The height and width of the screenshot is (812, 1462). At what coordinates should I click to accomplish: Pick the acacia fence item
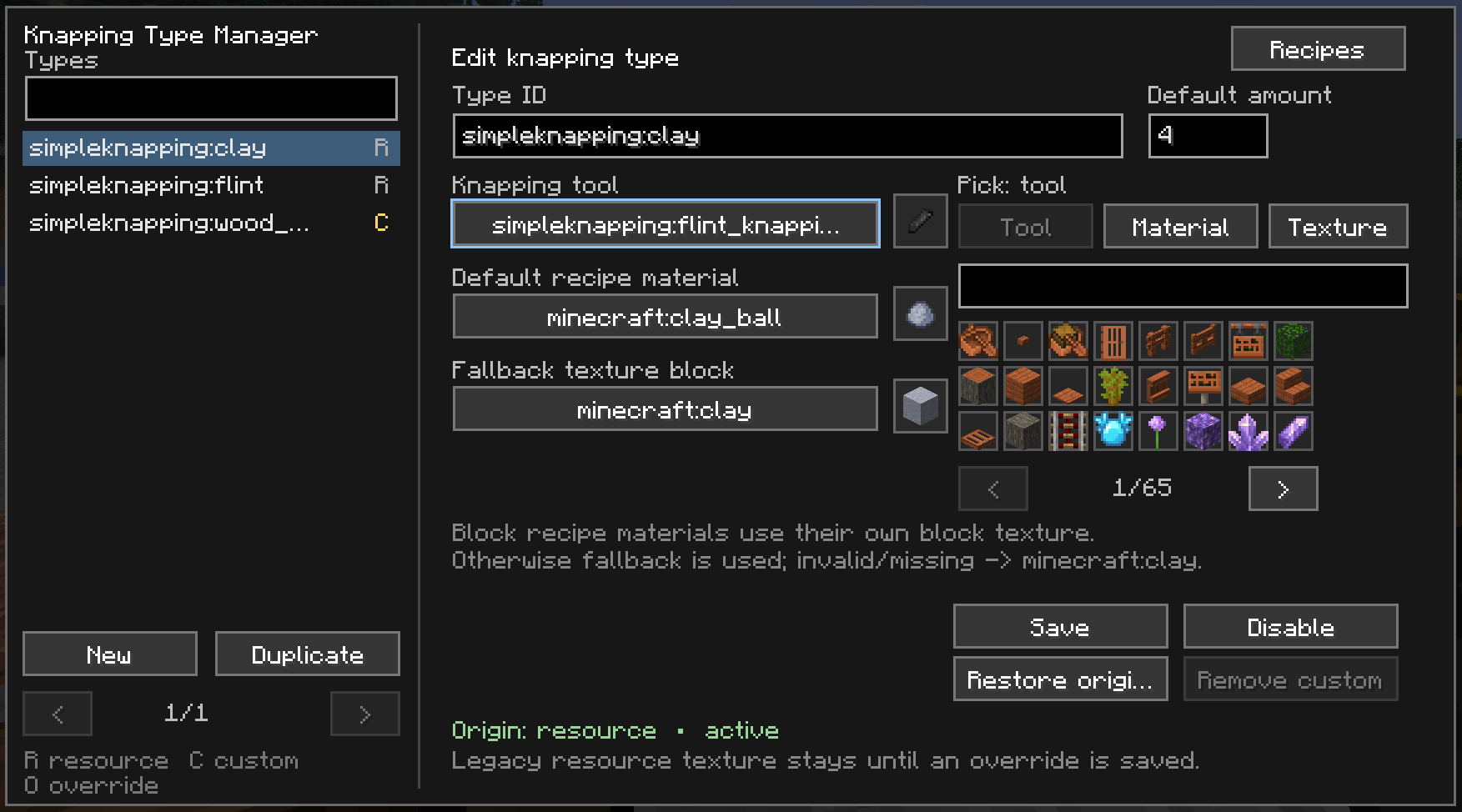1158,341
